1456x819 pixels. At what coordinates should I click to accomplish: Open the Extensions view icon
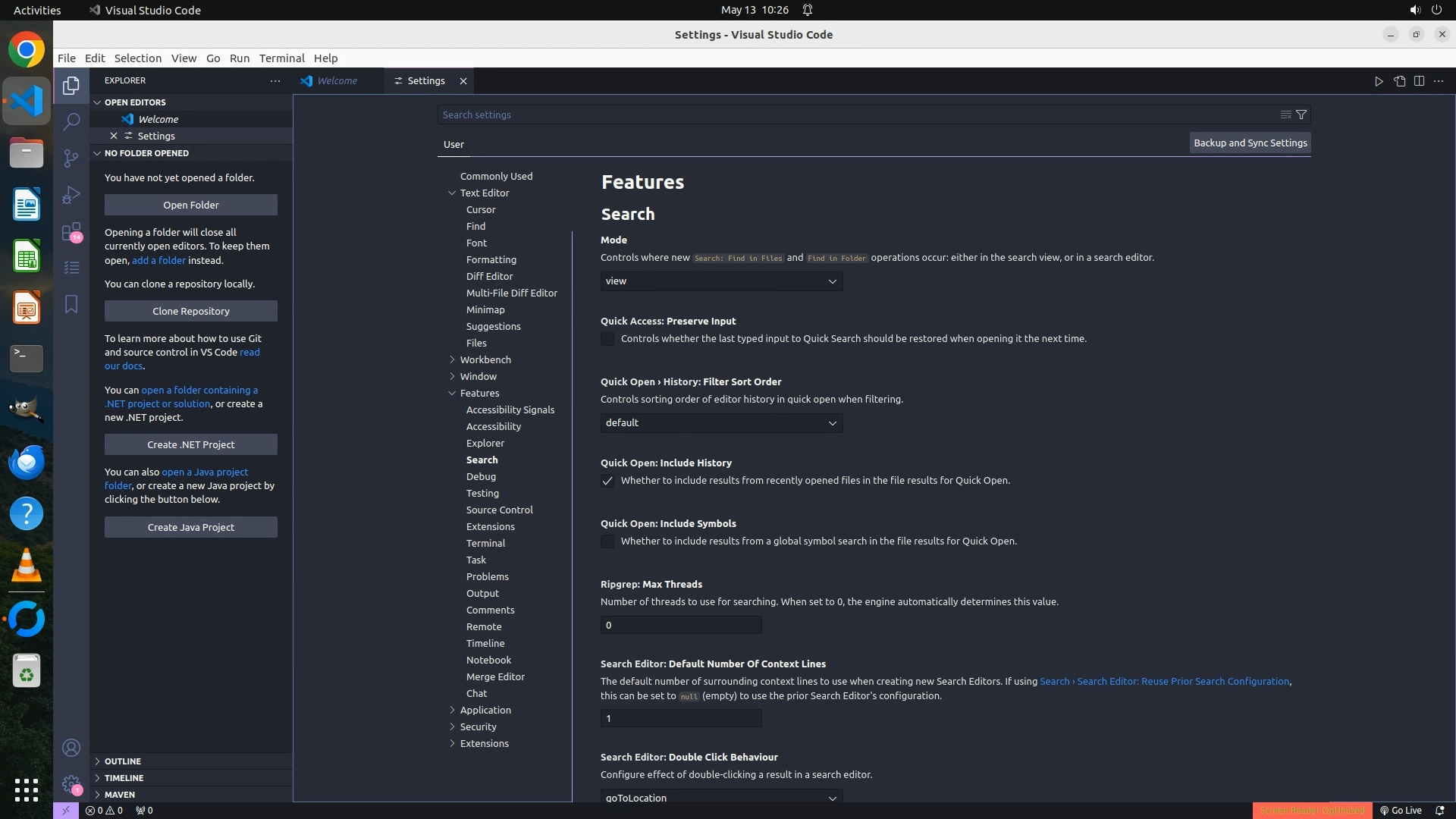tap(71, 231)
